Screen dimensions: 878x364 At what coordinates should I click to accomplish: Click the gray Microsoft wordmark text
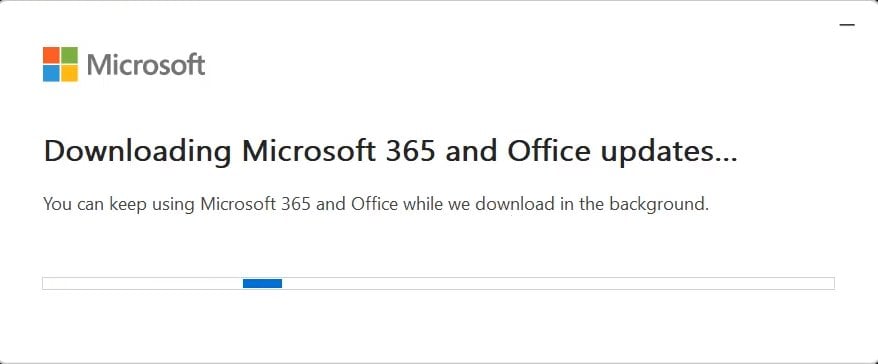pos(146,65)
